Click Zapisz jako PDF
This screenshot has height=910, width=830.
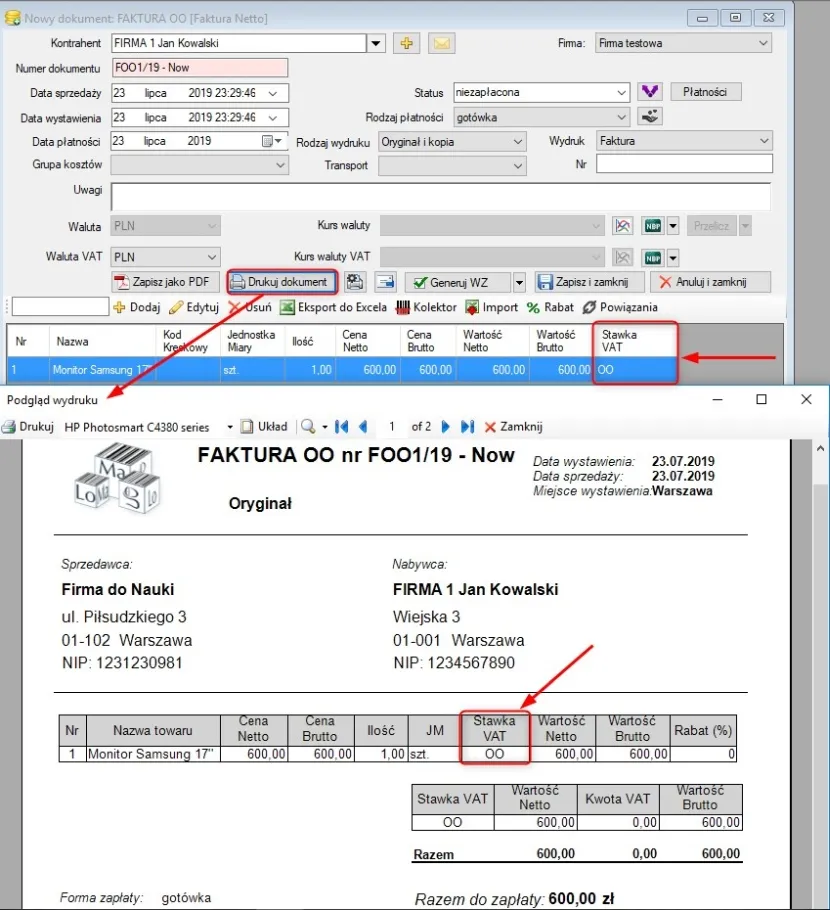point(164,281)
